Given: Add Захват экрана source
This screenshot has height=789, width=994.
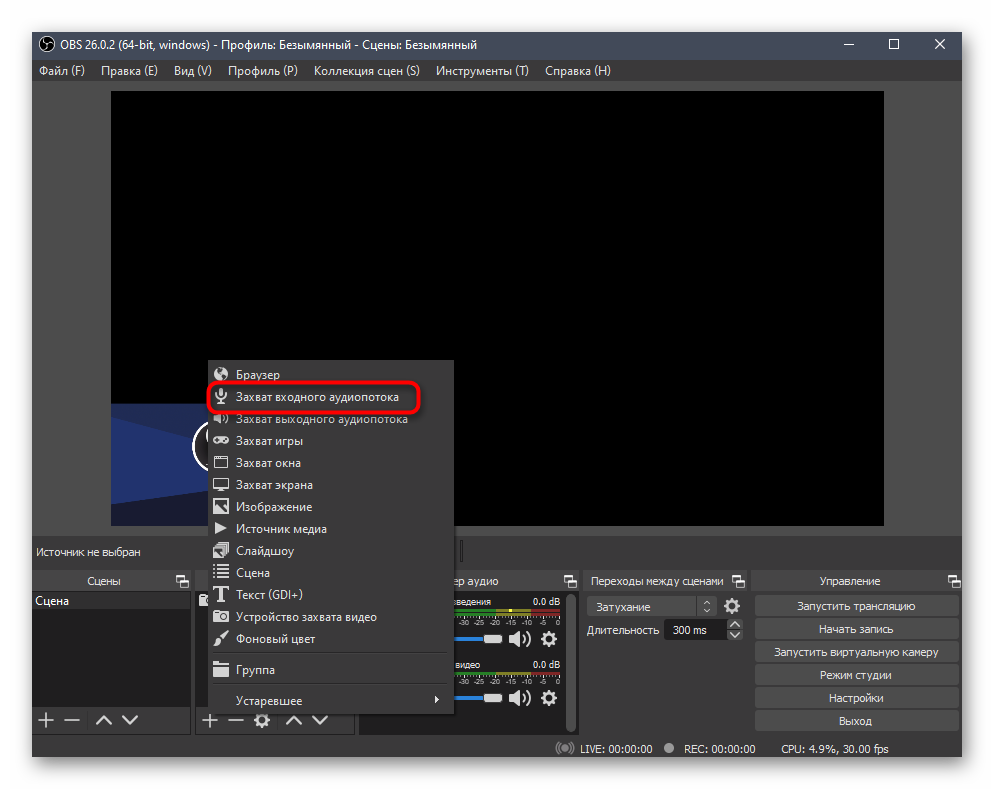Looking at the screenshot, I should [x=330, y=485].
